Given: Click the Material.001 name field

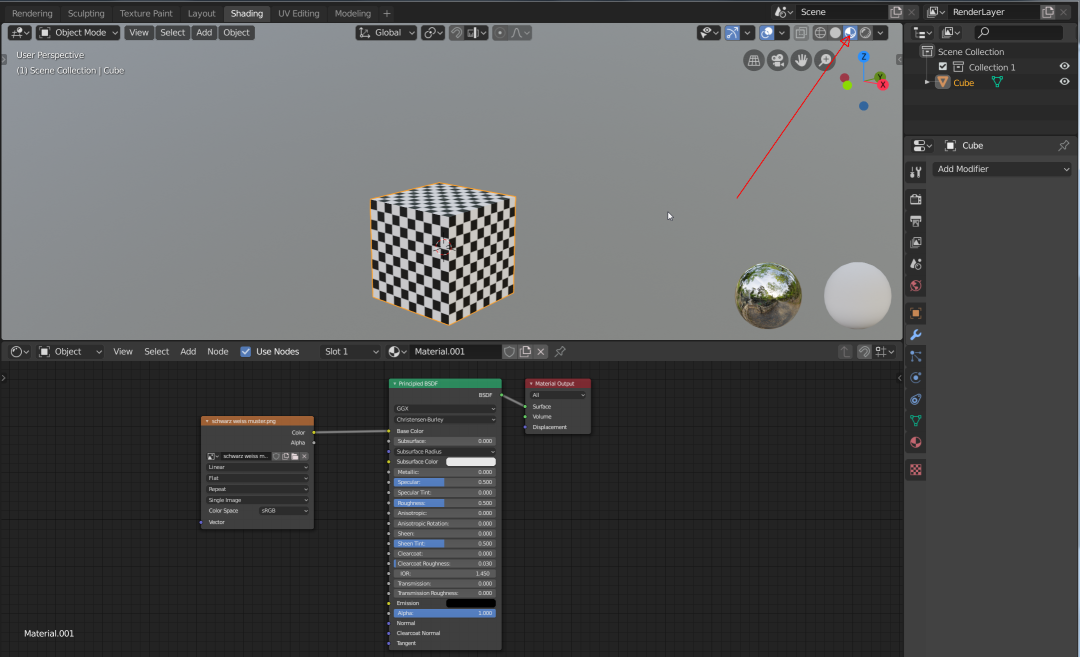Looking at the screenshot, I should (456, 352).
